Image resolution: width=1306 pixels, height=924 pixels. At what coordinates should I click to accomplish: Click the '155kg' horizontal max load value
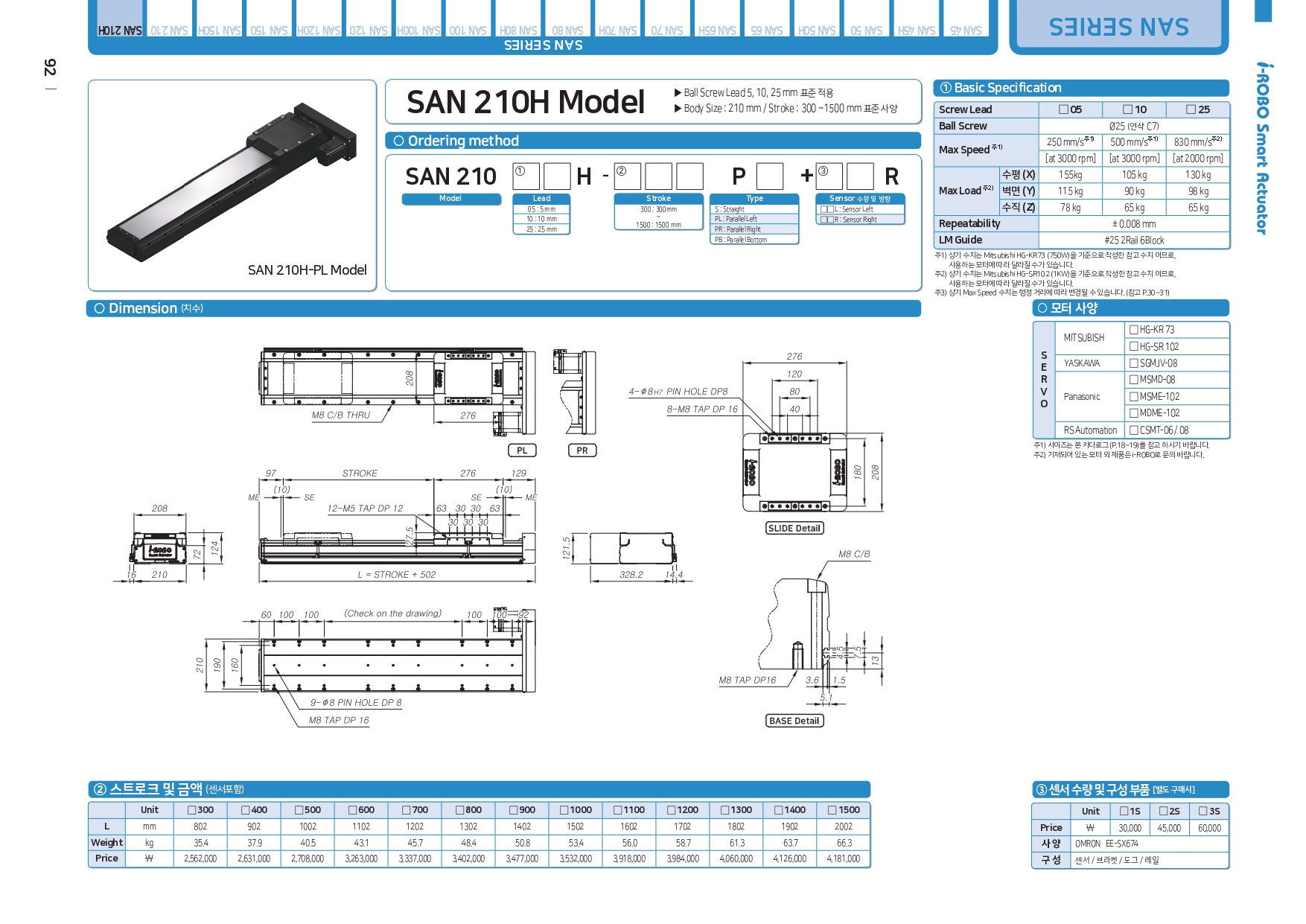click(1070, 175)
